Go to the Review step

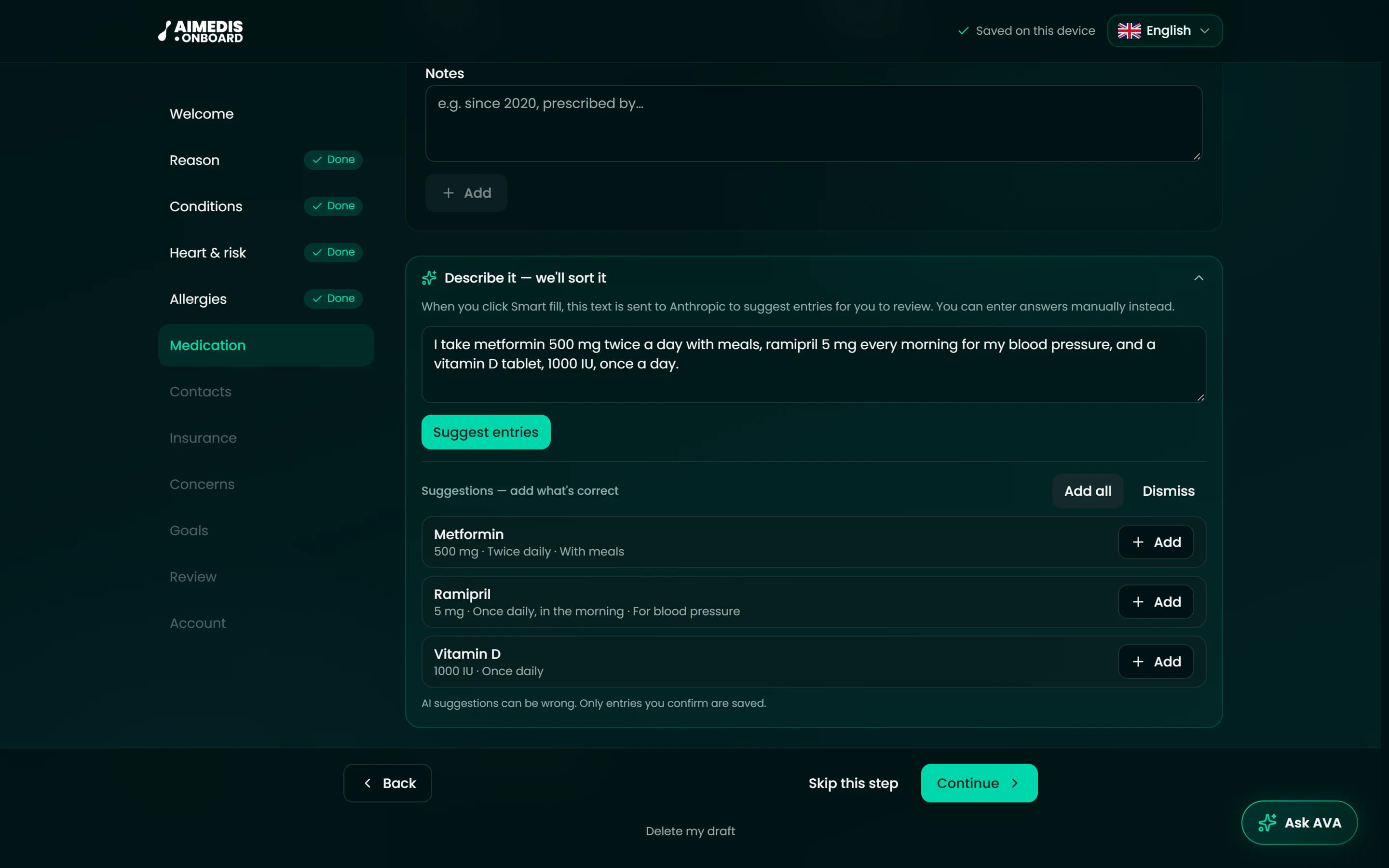266,577
